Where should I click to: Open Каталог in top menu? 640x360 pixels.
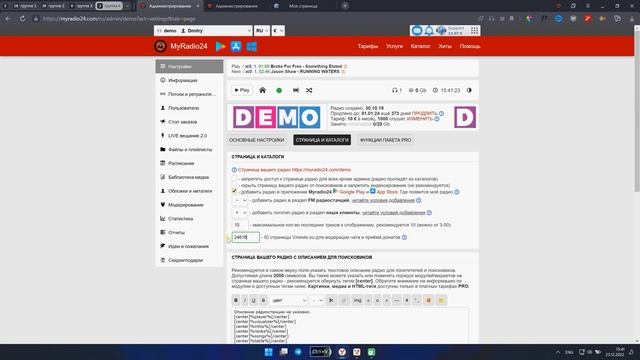420,46
